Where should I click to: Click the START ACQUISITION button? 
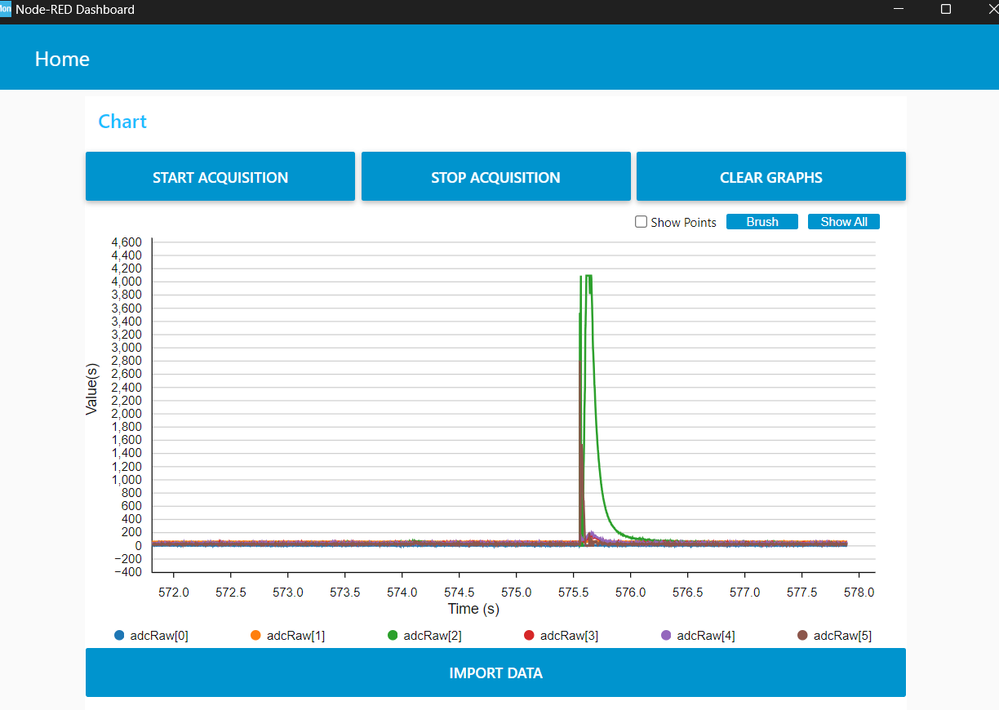(x=220, y=177)
